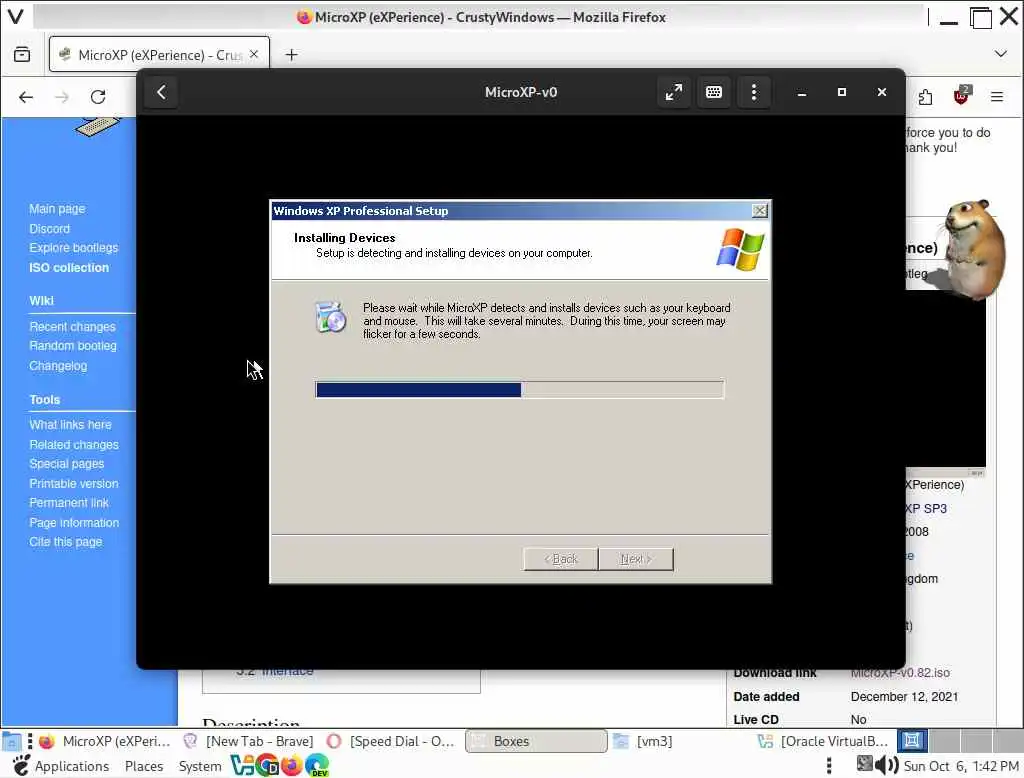Viewport: 1024px width, 778px height.
Task: Open the System panel menu
Action: click(x=200, y=766)
